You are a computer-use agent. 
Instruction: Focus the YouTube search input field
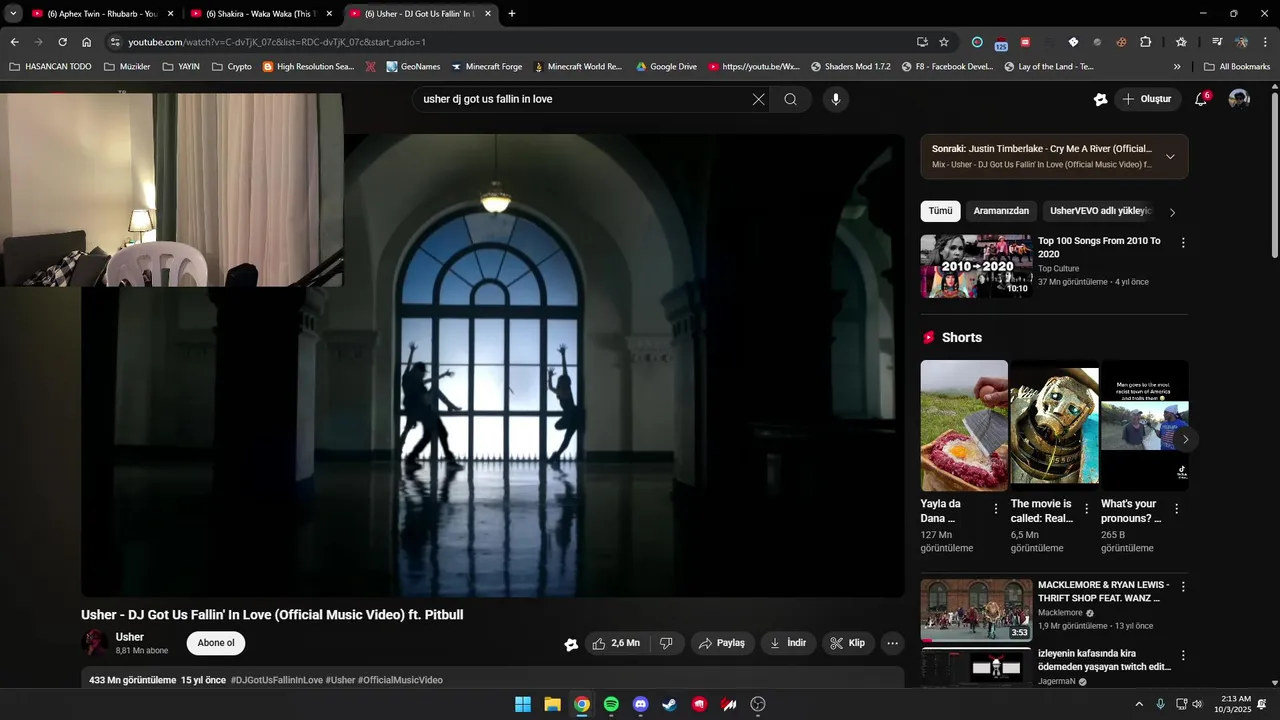(x=585, y=99)
